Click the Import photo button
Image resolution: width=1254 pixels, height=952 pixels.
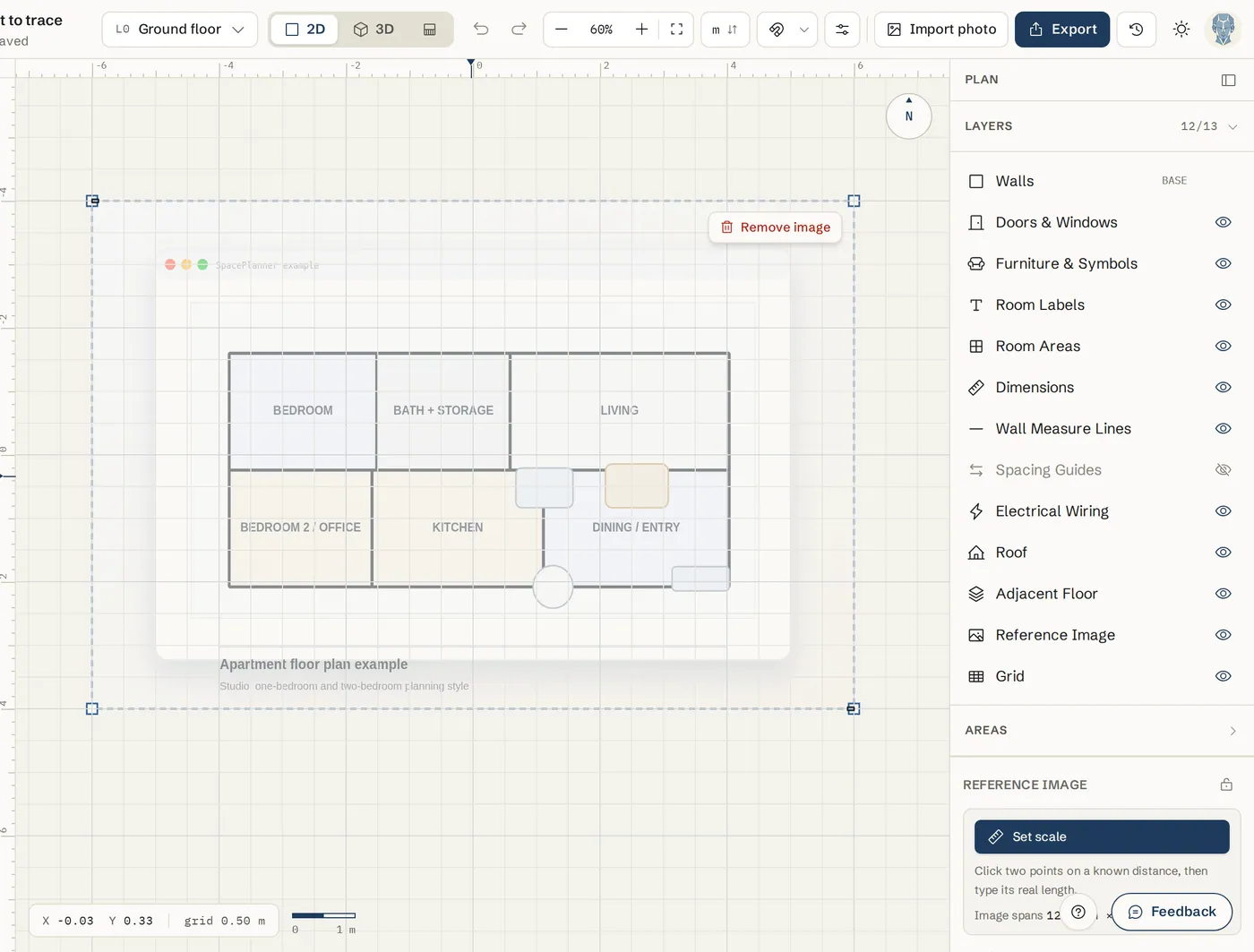coord(941,30)
